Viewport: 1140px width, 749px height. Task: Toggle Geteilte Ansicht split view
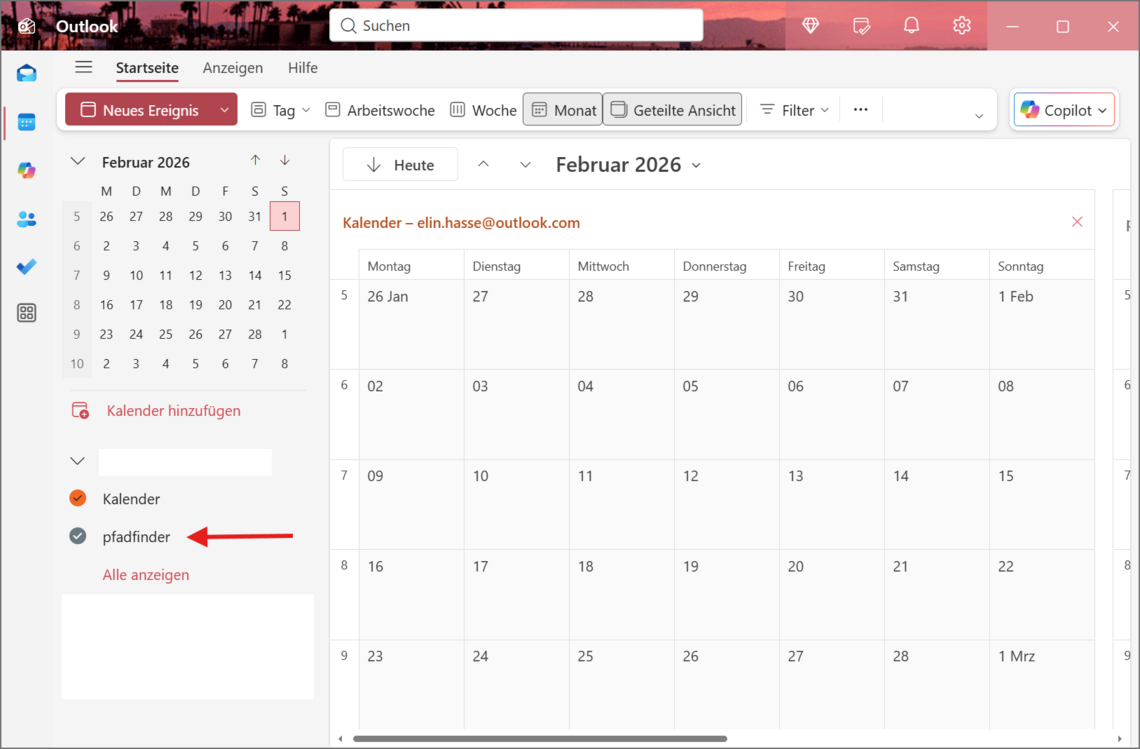(x=672, y=110)
